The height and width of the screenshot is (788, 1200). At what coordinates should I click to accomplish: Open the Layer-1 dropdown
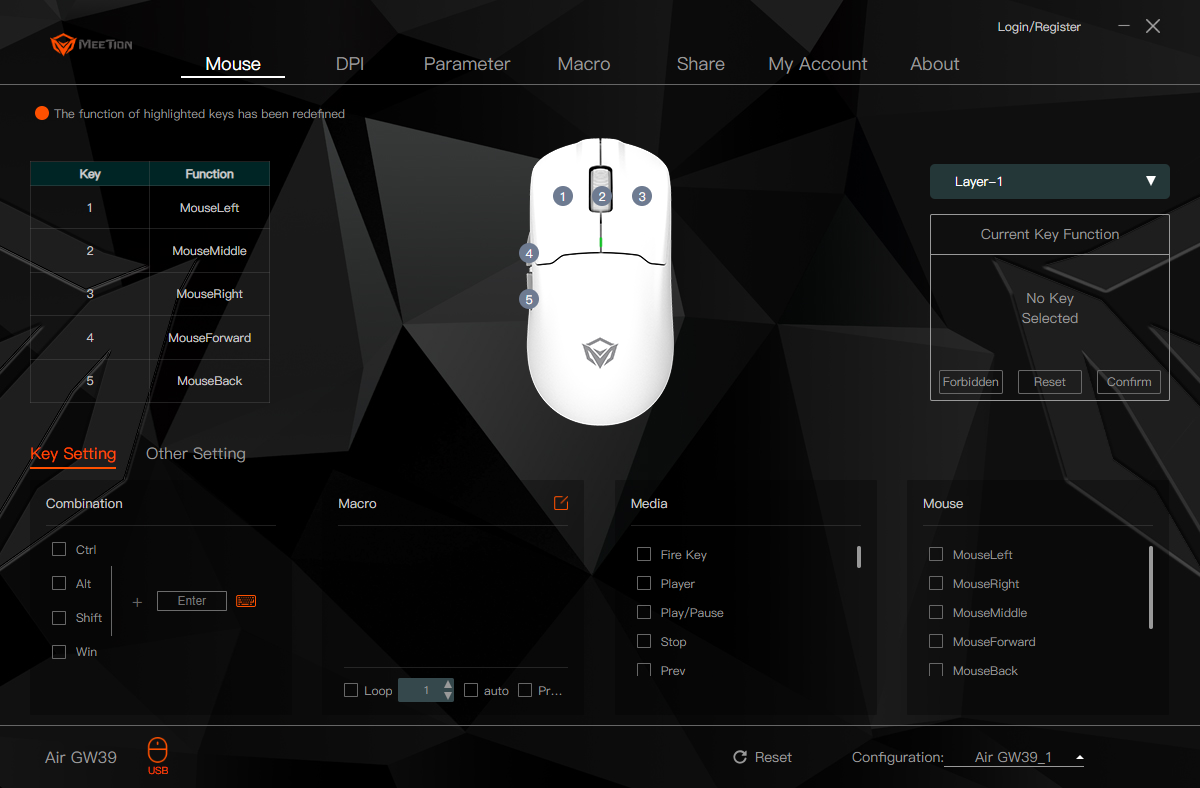[1049, 181]
